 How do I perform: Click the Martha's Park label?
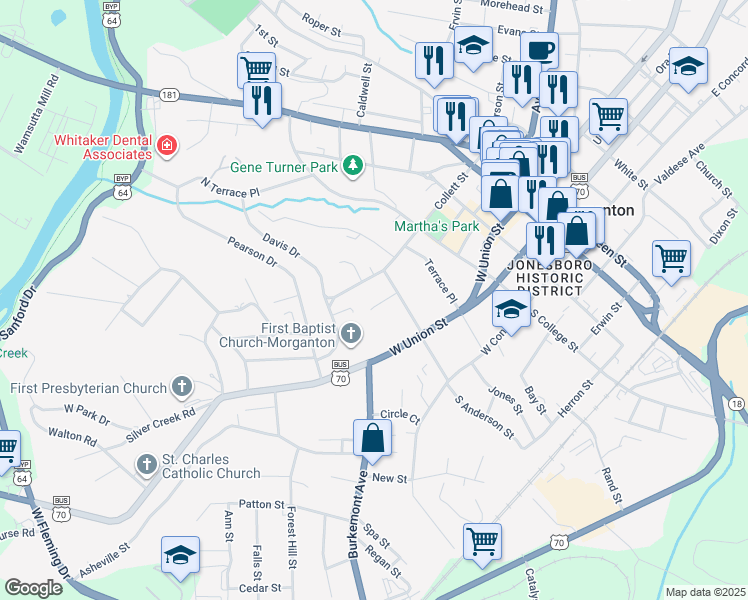436,226
